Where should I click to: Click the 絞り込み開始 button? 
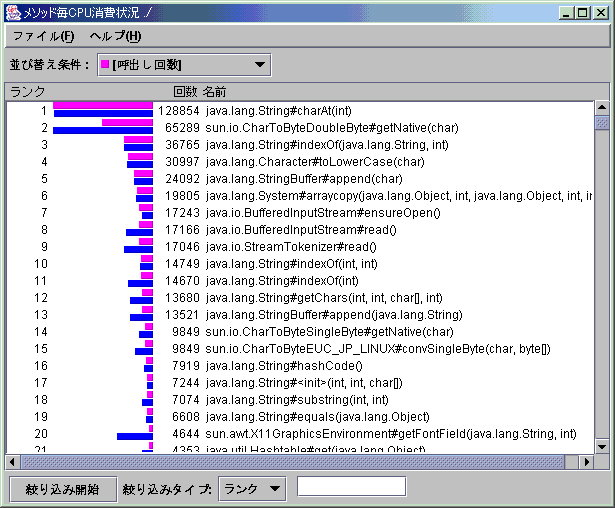point(63,489)
